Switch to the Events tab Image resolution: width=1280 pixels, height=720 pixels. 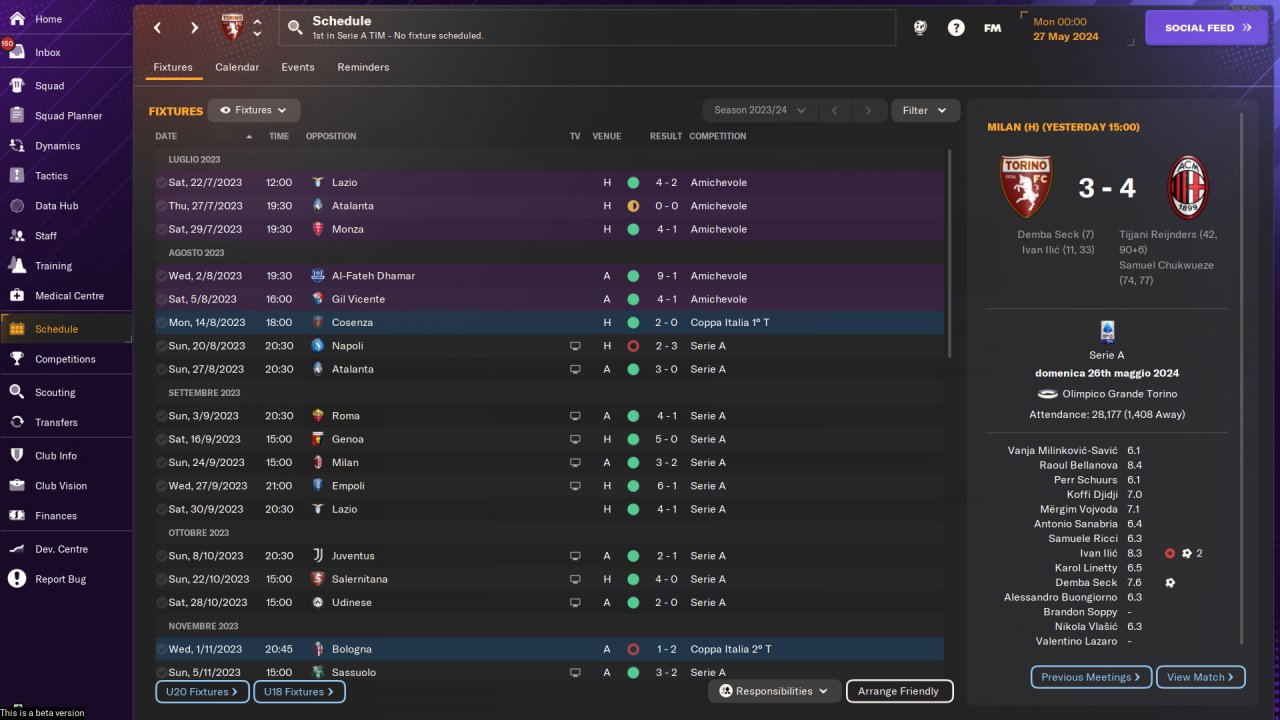[298, 67]
